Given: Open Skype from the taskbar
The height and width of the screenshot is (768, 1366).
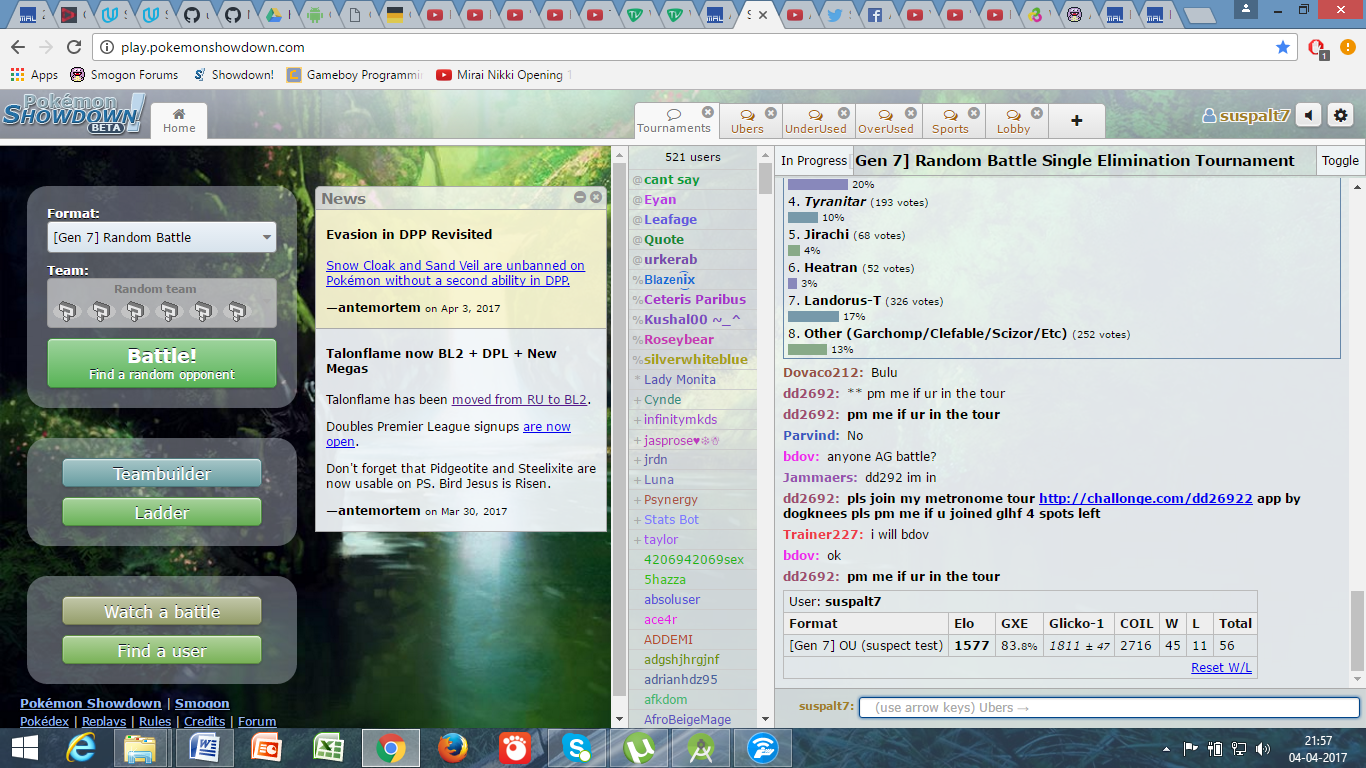Looking at the screenshot, I should click(577, 748).
